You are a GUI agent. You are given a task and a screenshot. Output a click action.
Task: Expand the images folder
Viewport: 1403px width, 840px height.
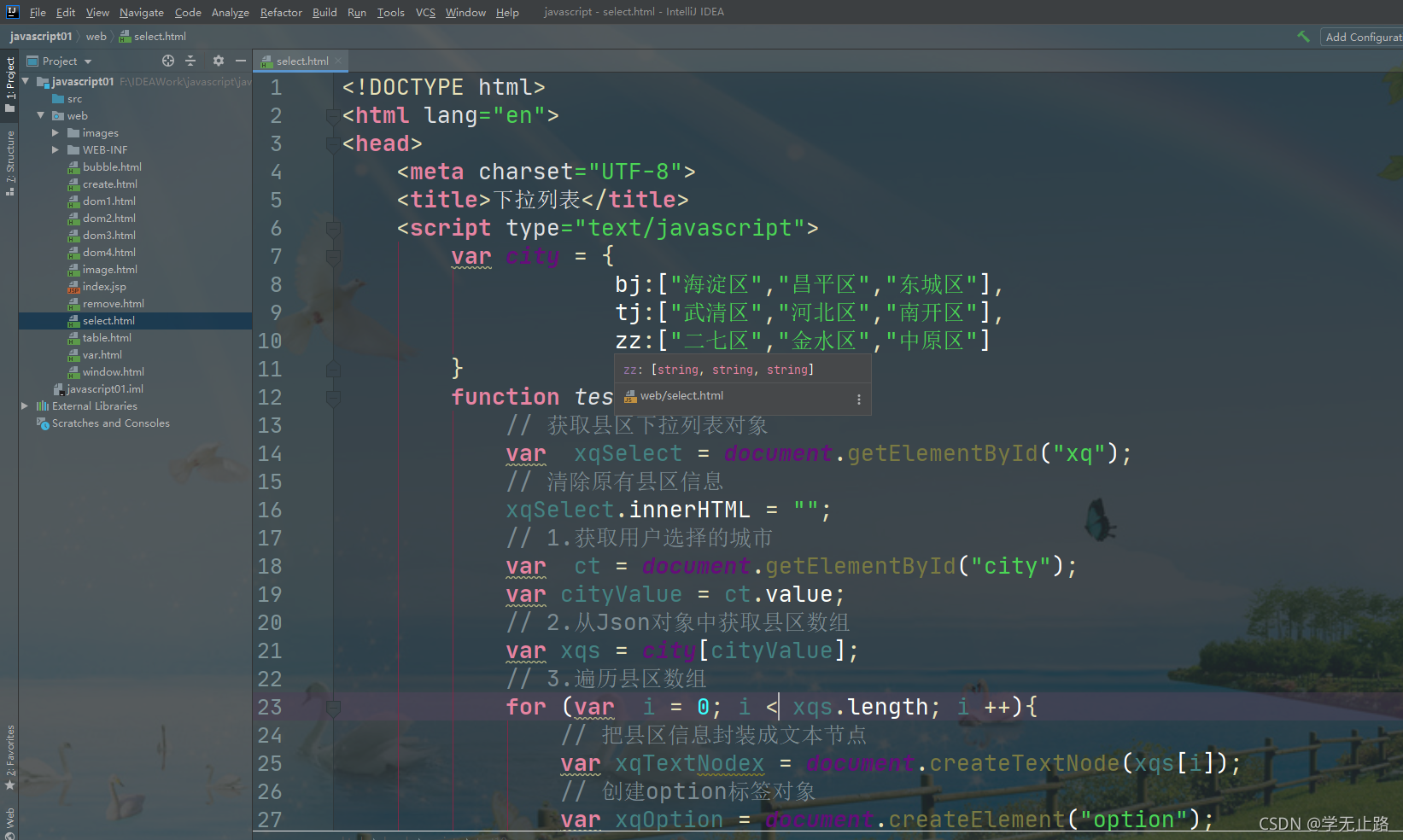click(x=56, y=132)
